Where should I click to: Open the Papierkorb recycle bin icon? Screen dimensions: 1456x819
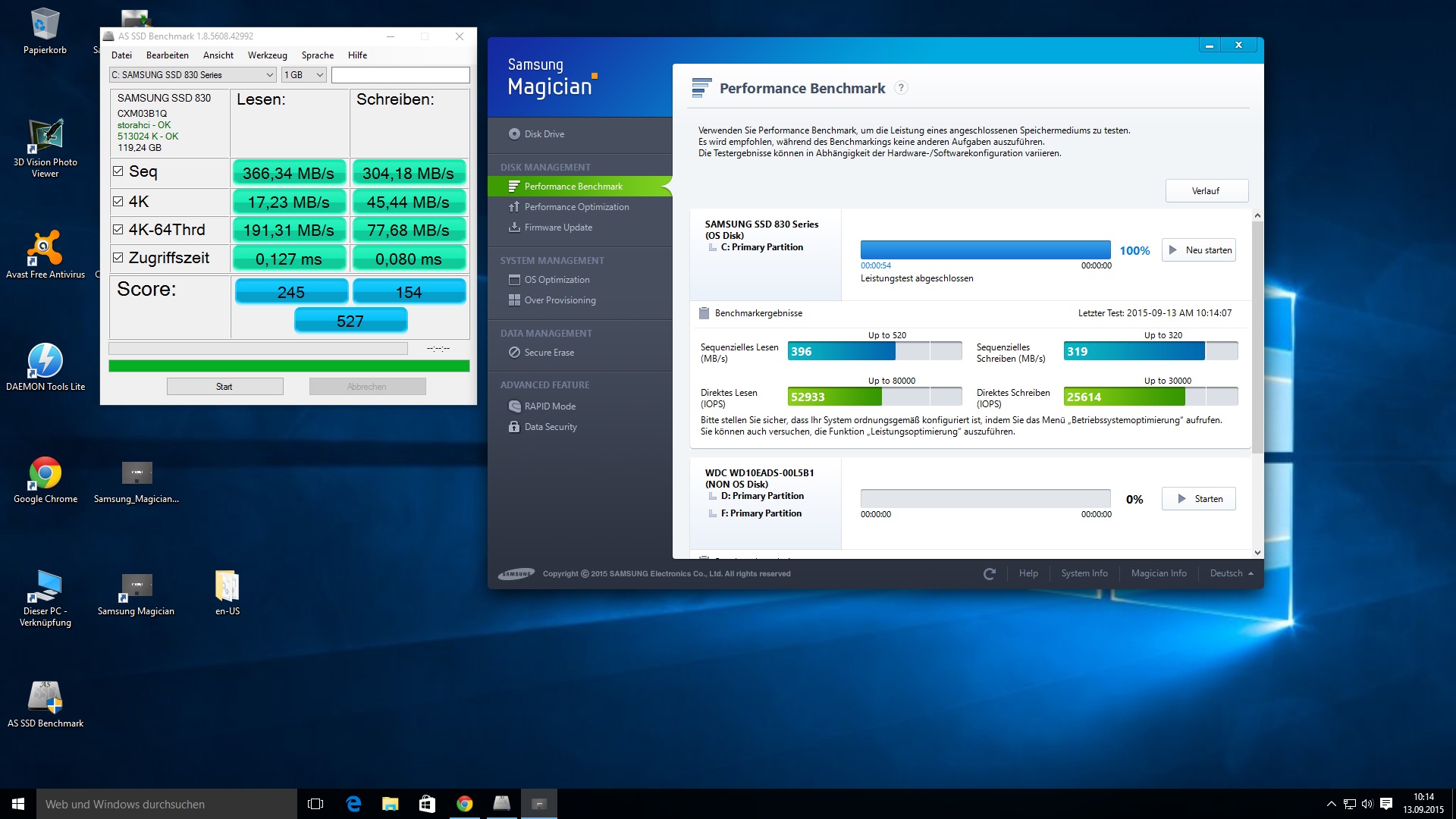click(x=45, y=31)
